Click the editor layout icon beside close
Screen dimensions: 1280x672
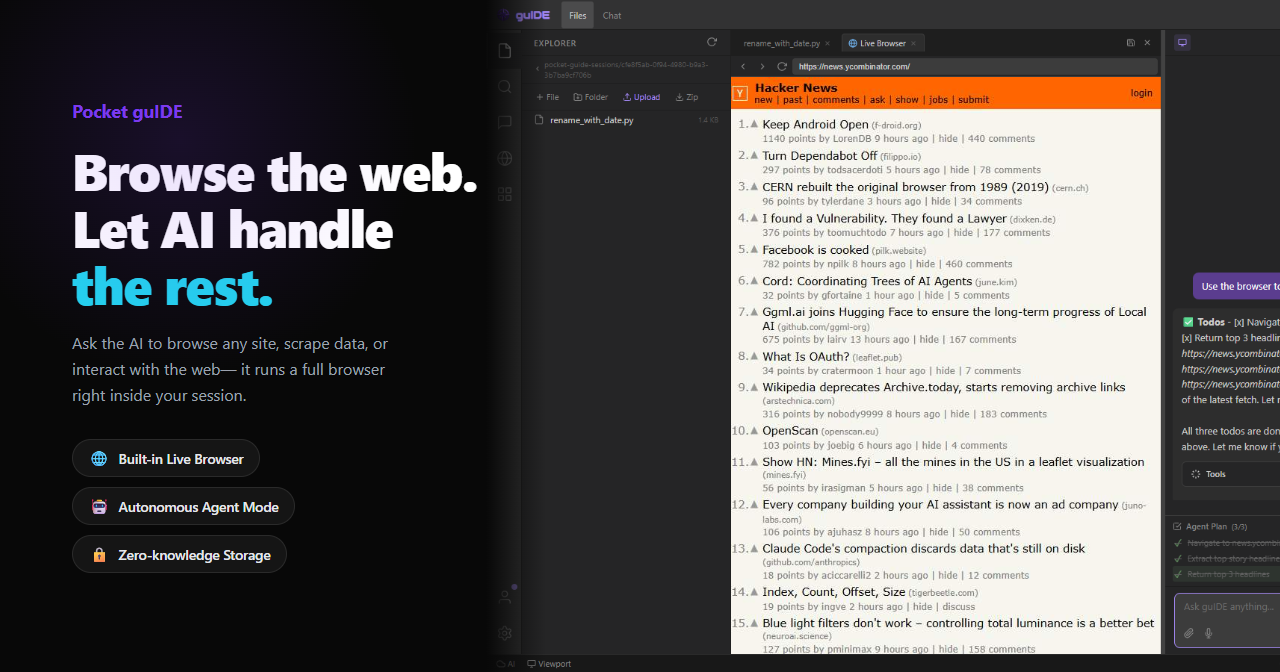(x=1130, y=43)
